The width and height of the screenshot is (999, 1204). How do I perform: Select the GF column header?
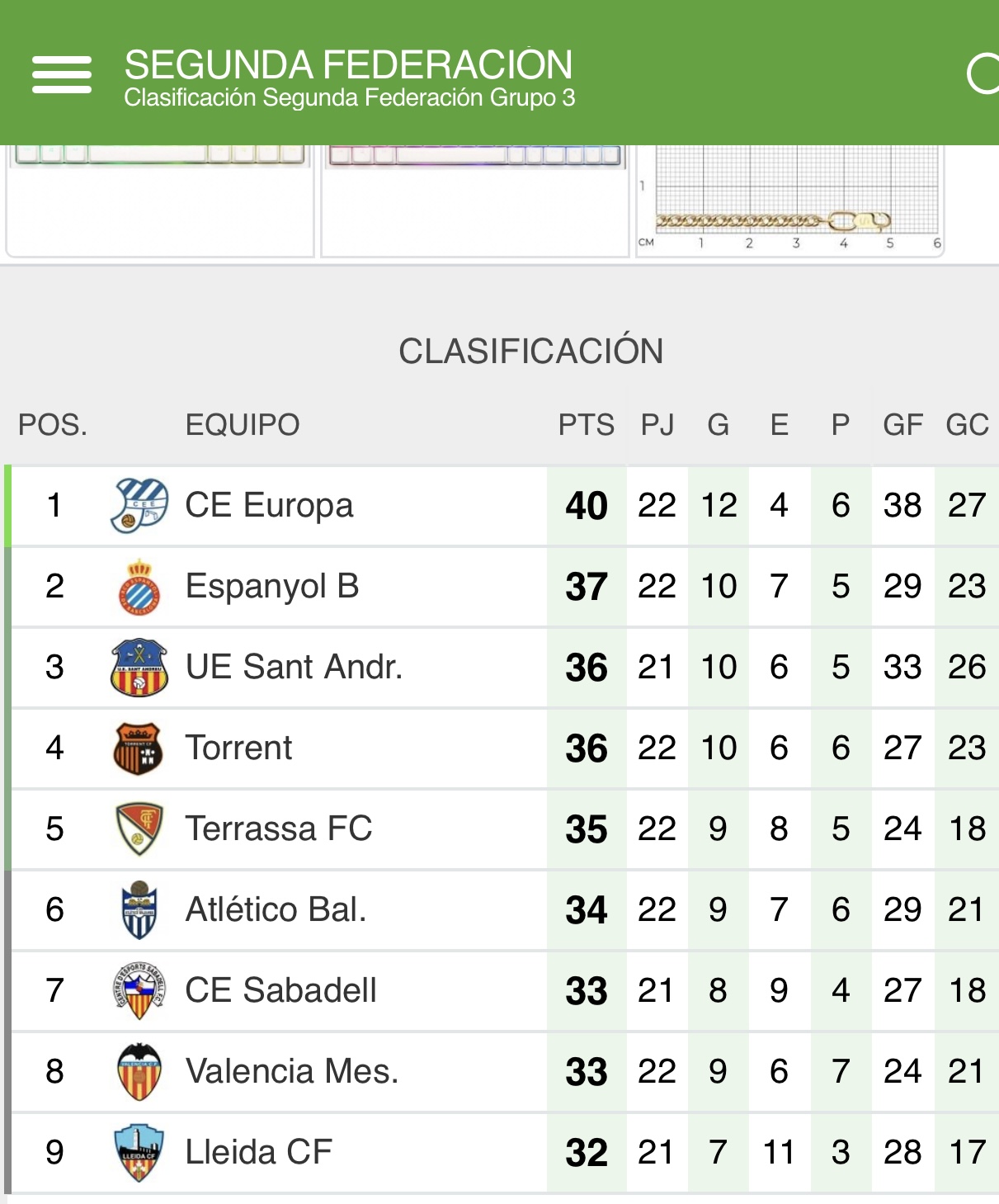902,425
